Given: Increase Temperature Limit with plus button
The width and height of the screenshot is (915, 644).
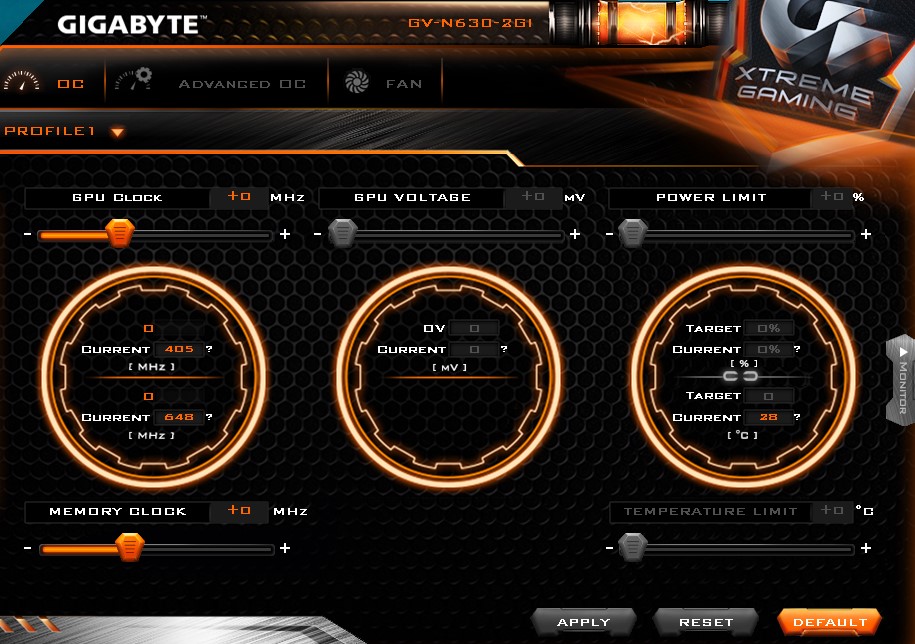Looking at the screenshot, I should coord(866,548).
